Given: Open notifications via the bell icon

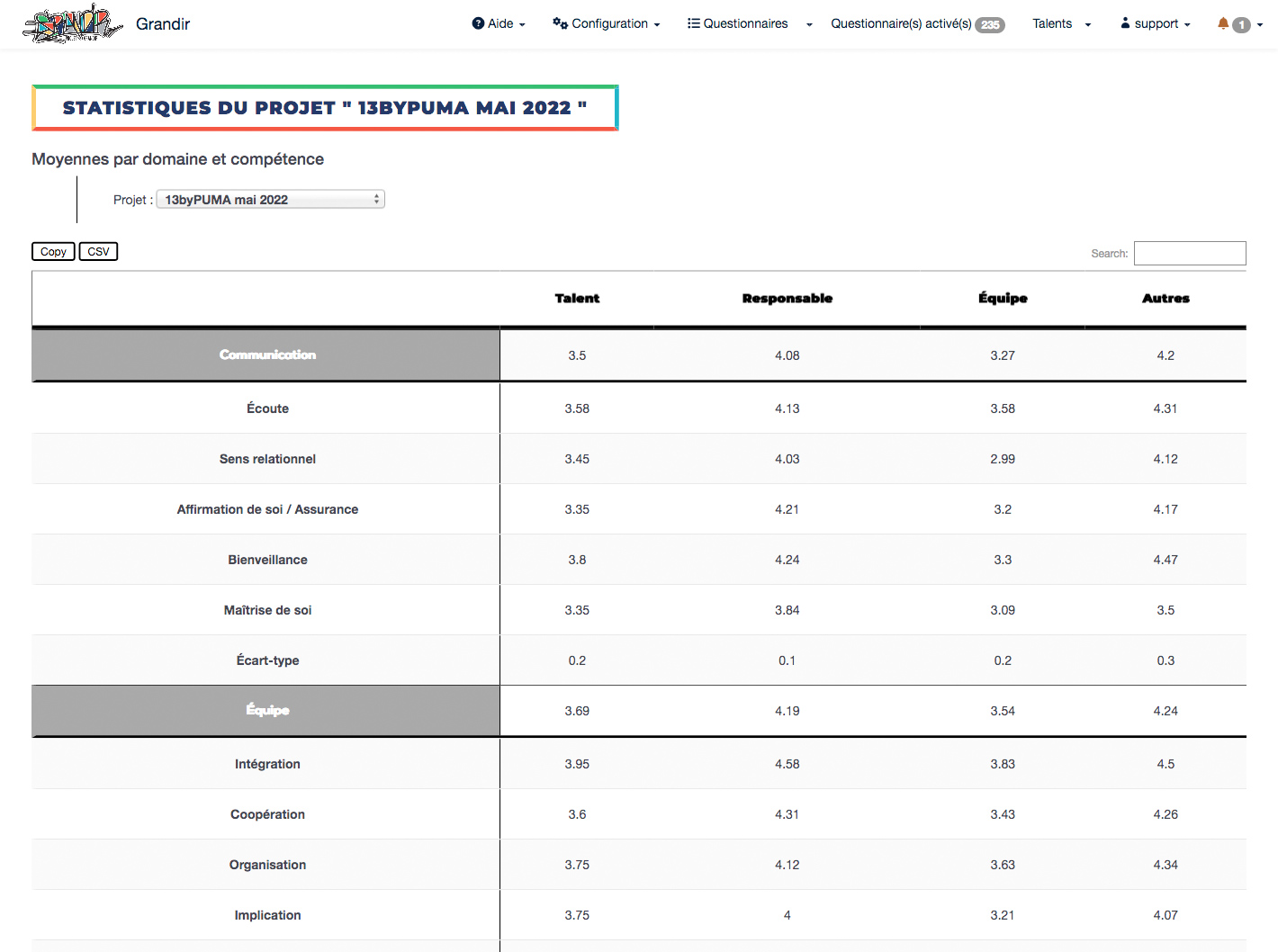Looking at the screenshot, I should coord(1223,23).
